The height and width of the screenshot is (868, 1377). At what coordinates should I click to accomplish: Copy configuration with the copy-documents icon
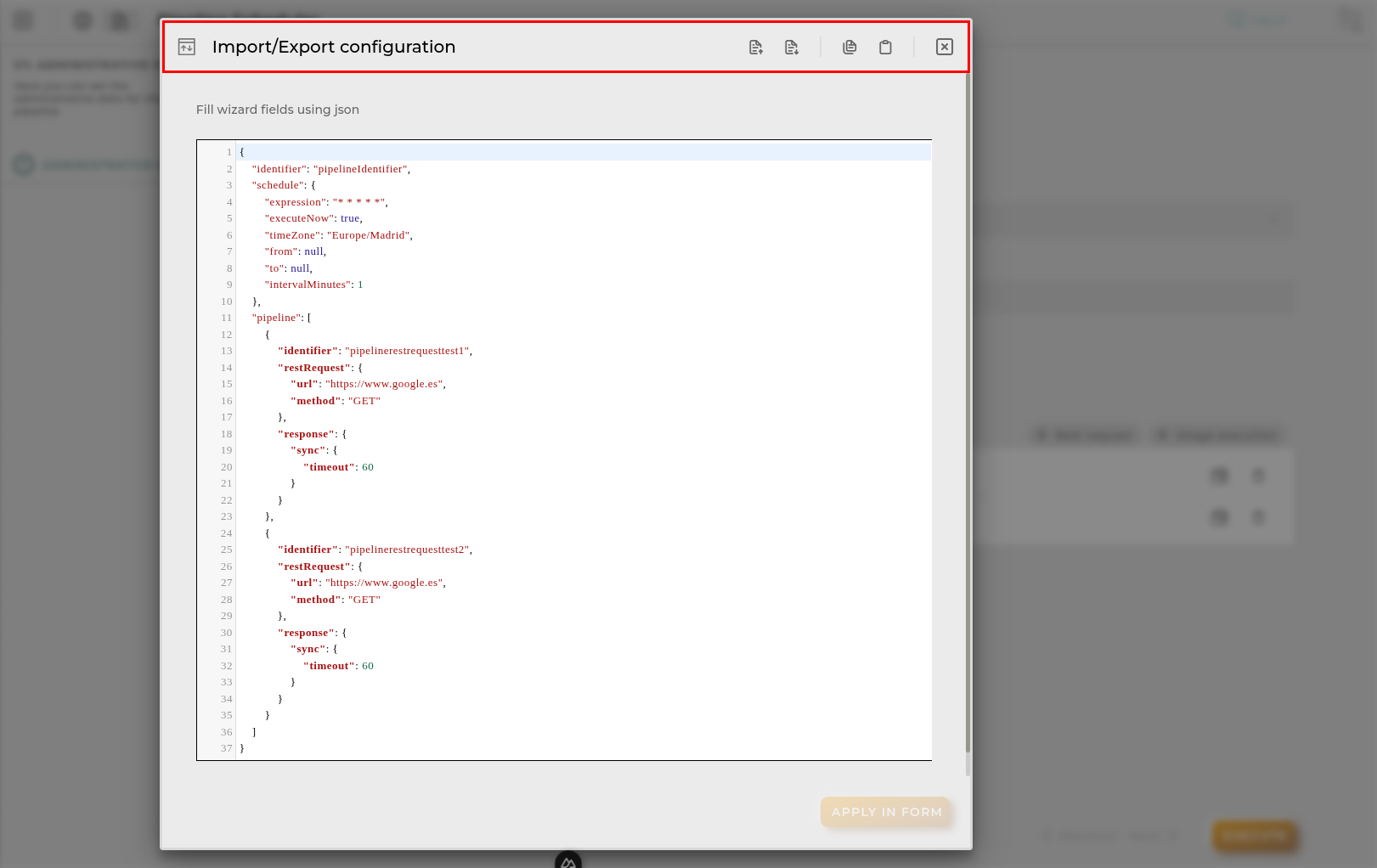[x=849, y=48]
